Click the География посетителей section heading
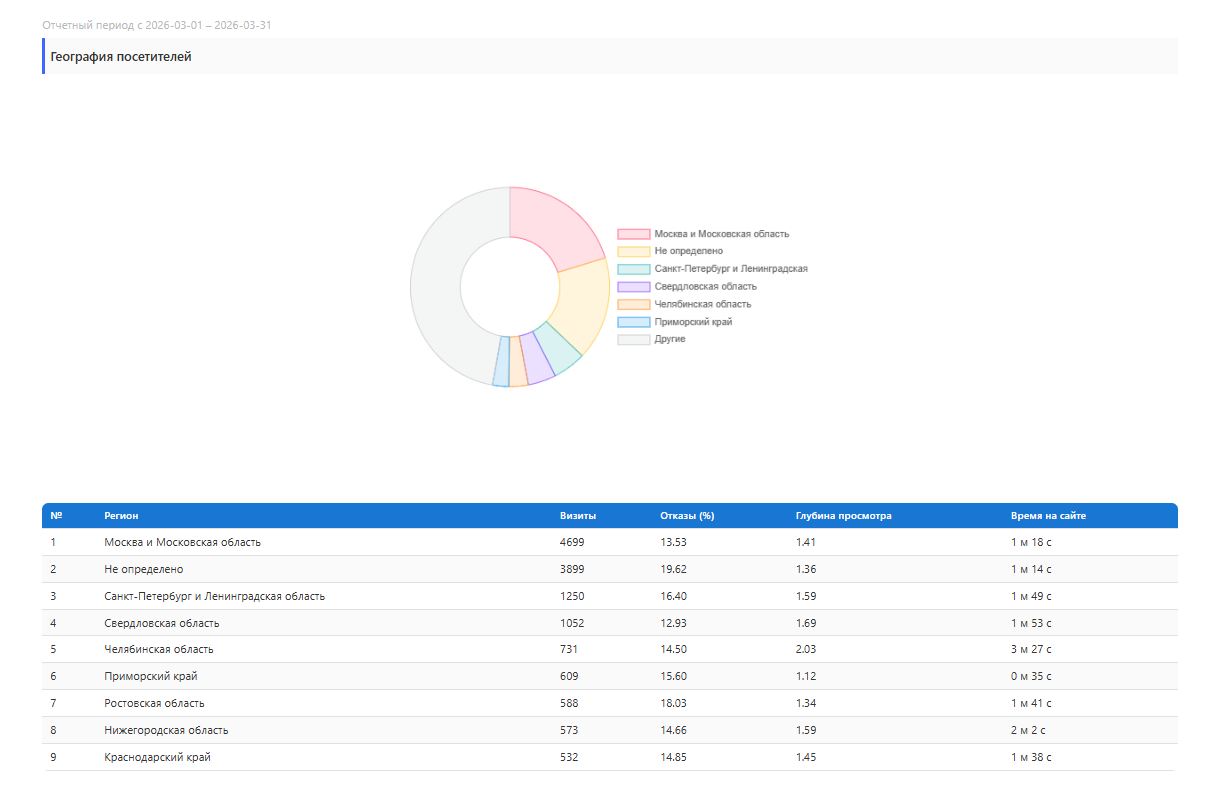This screenshot has height=804, width=1228. (121, 57)
